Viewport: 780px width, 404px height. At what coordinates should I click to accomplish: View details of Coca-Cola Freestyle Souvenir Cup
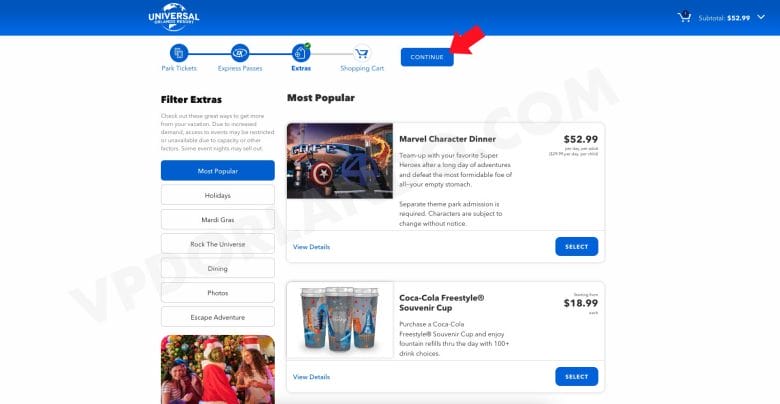311,377
